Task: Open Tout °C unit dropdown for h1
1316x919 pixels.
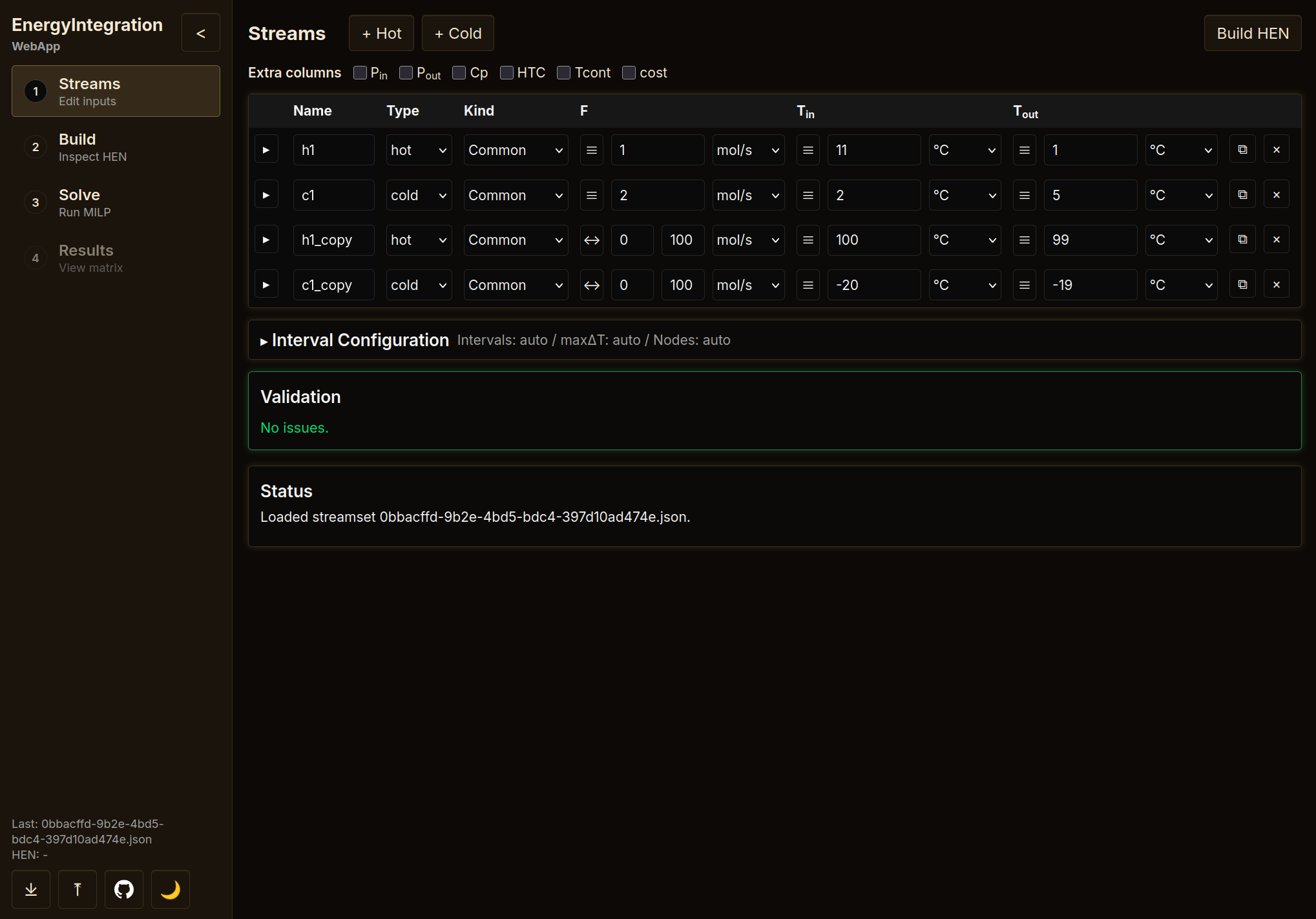Action: [1181, 150]
